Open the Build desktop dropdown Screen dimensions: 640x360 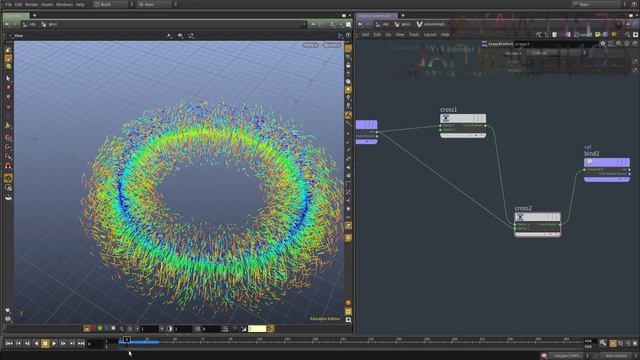click(x=112, y=4)
